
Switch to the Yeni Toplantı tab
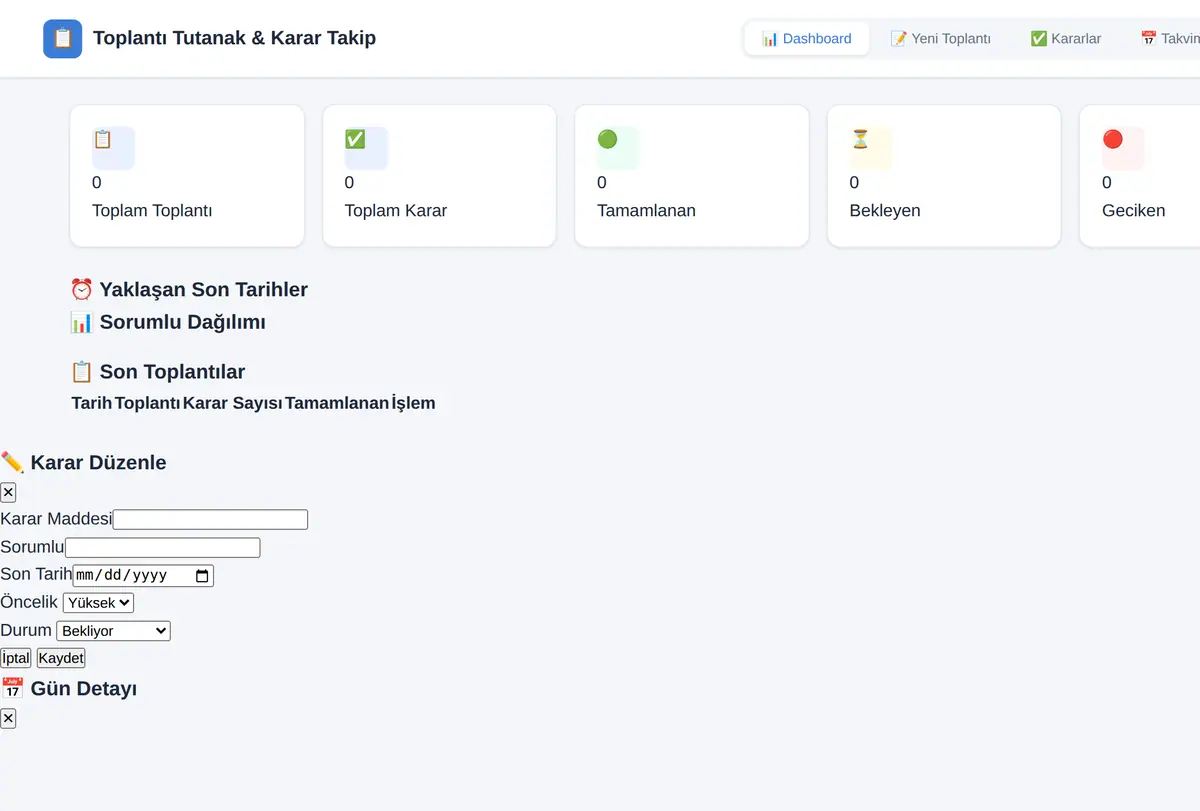[940, 39]
